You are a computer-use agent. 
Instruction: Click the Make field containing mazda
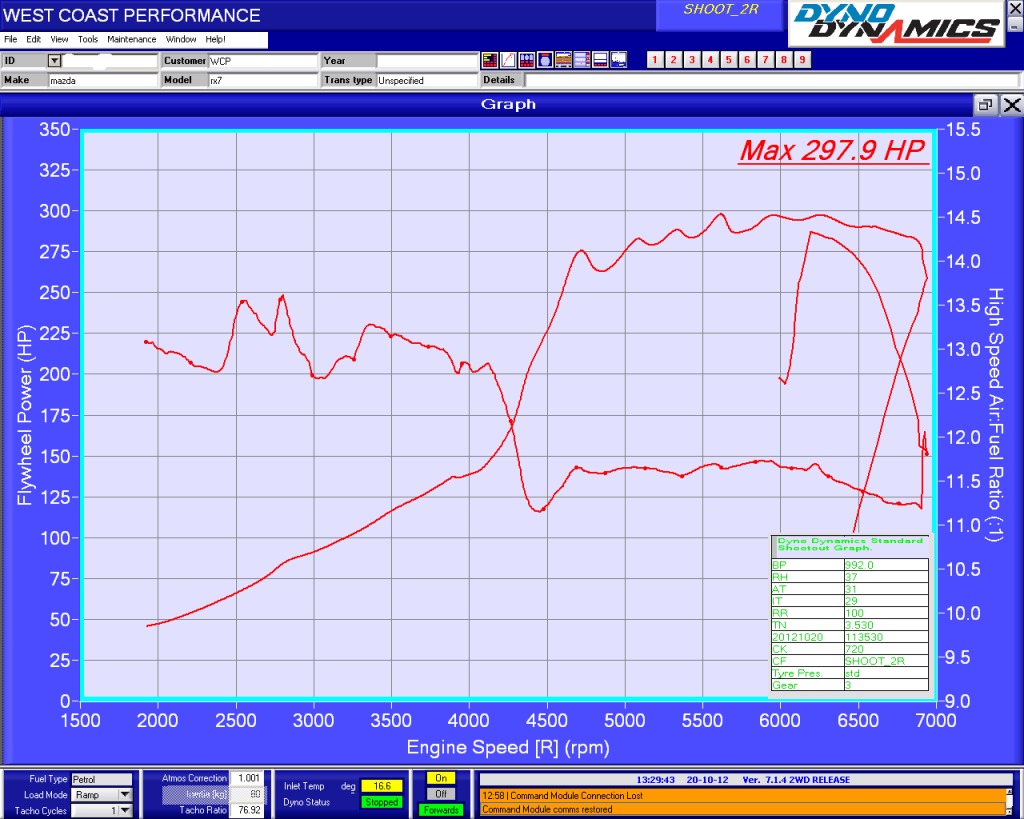[103, 80]
